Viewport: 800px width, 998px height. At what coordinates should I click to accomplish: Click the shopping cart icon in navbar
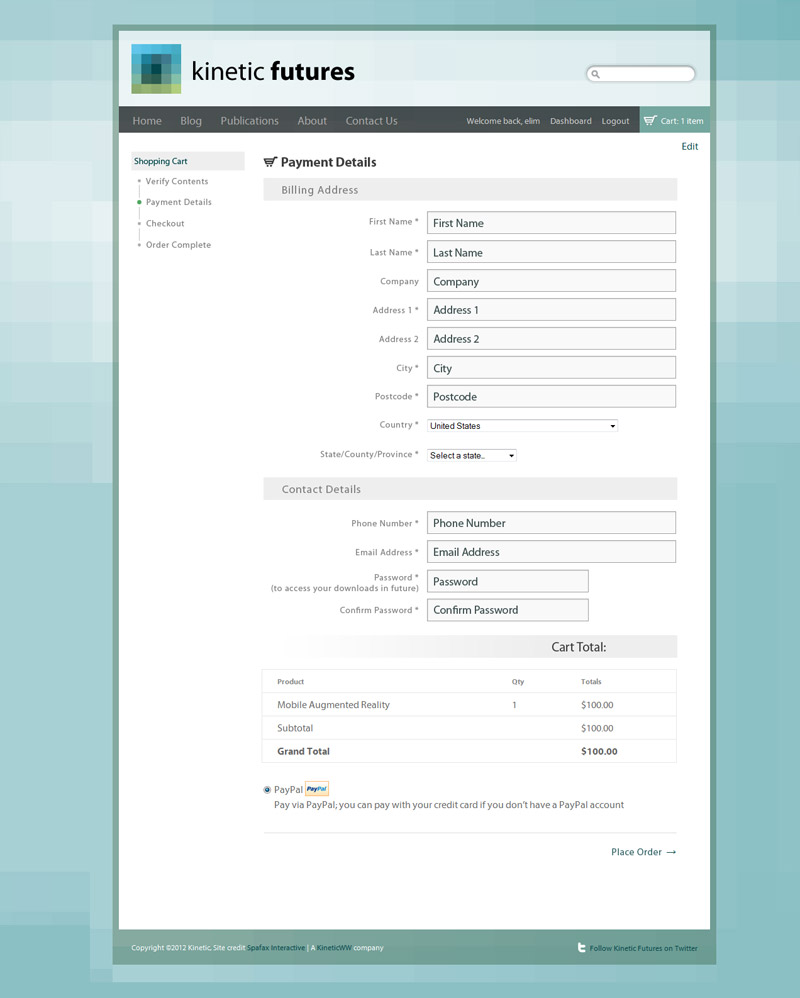pos(650,121)
